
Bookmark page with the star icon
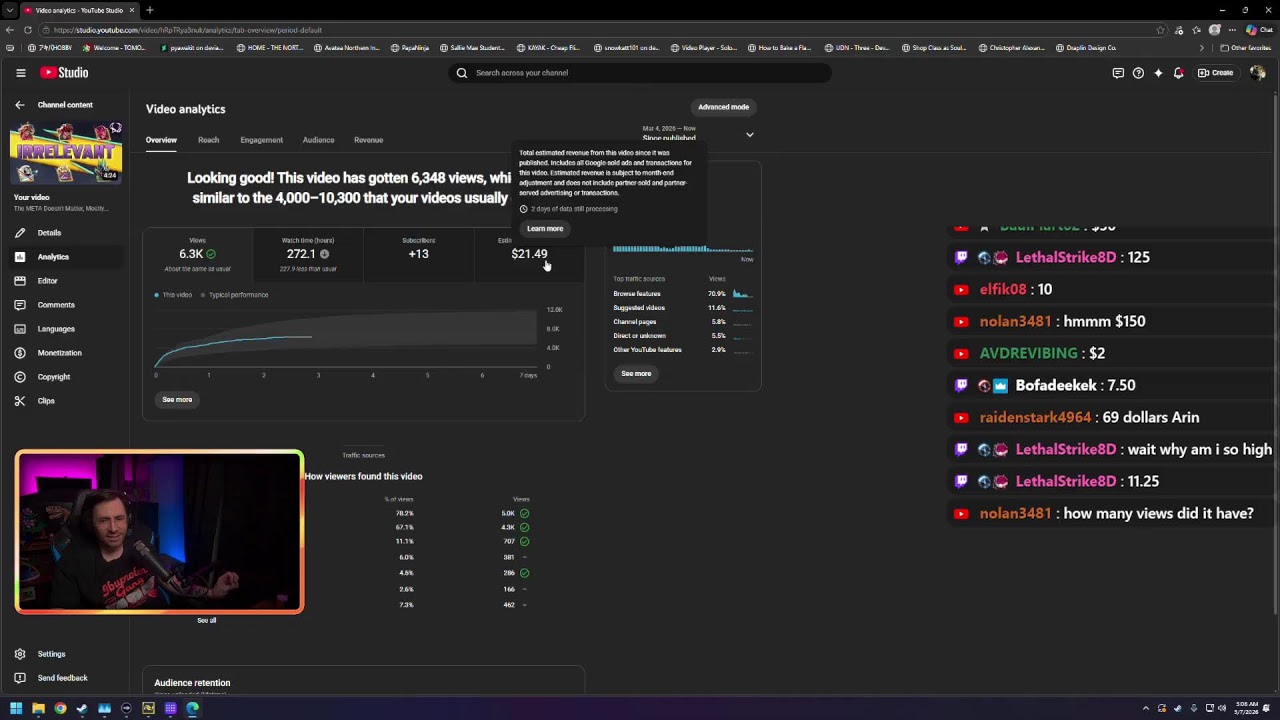coord(1160,30)
